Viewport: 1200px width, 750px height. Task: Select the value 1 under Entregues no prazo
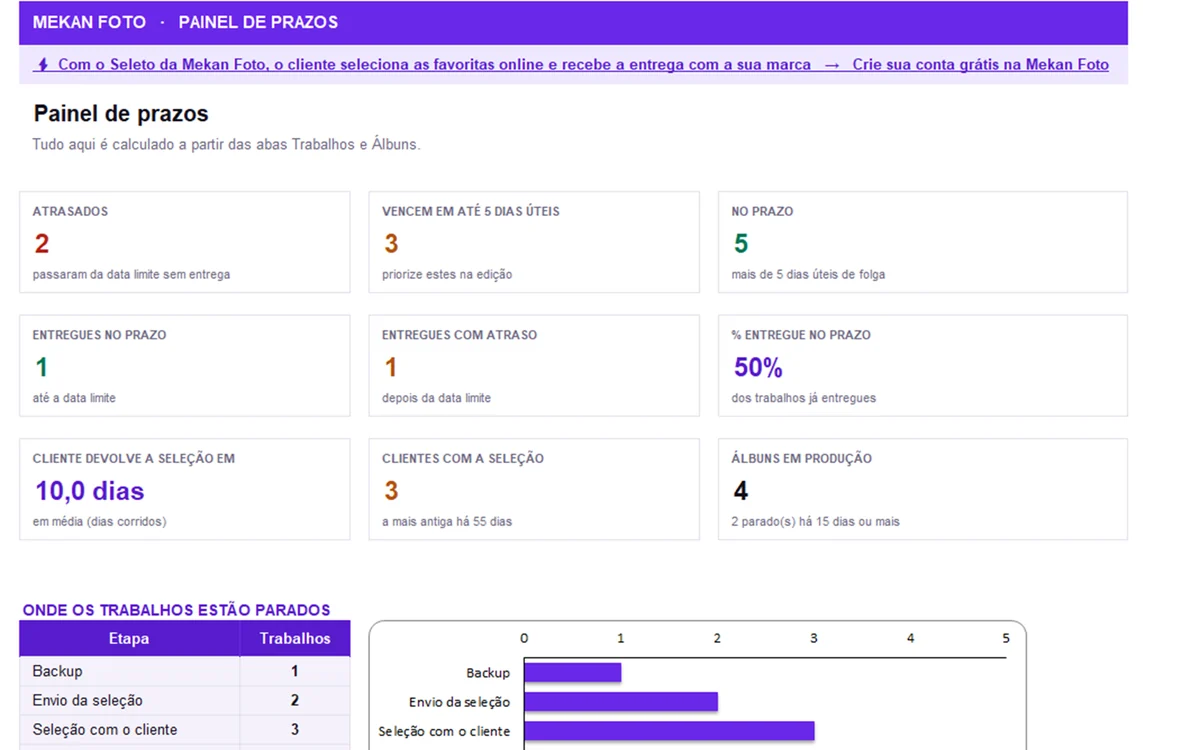[x=42, y=367]
